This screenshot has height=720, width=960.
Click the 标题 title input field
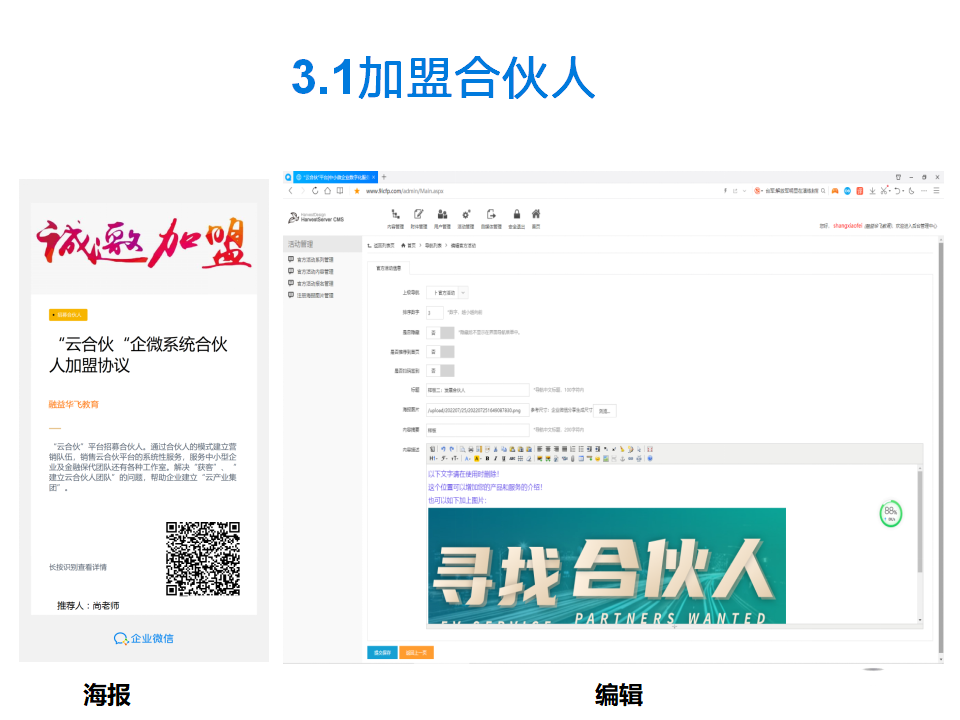tap(478, 390)
